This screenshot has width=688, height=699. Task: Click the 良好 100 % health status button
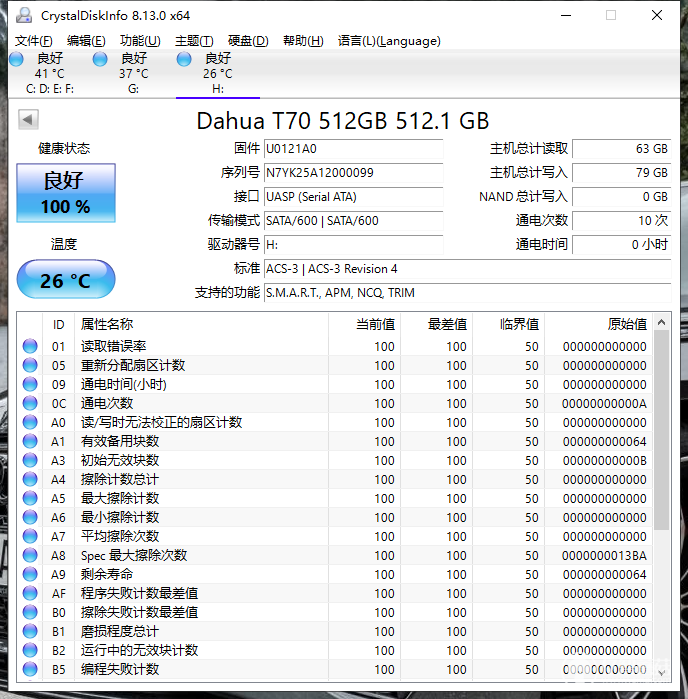(x=66, y=193)
